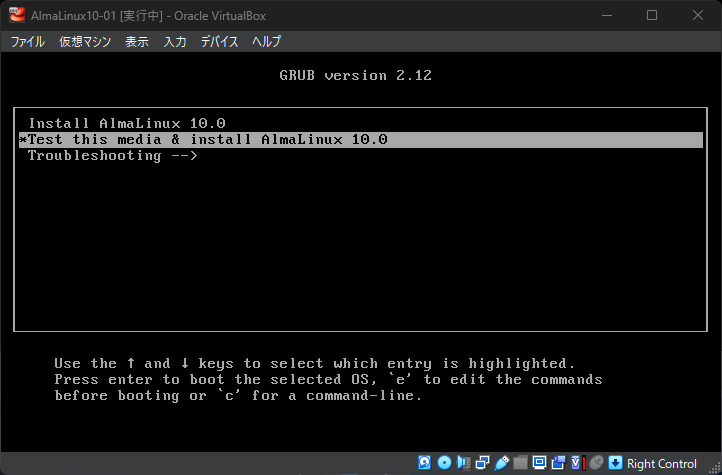Click the Right Control host key label
Screen dimensions: 722x475
pyautogui.click(x=662, y=463)
